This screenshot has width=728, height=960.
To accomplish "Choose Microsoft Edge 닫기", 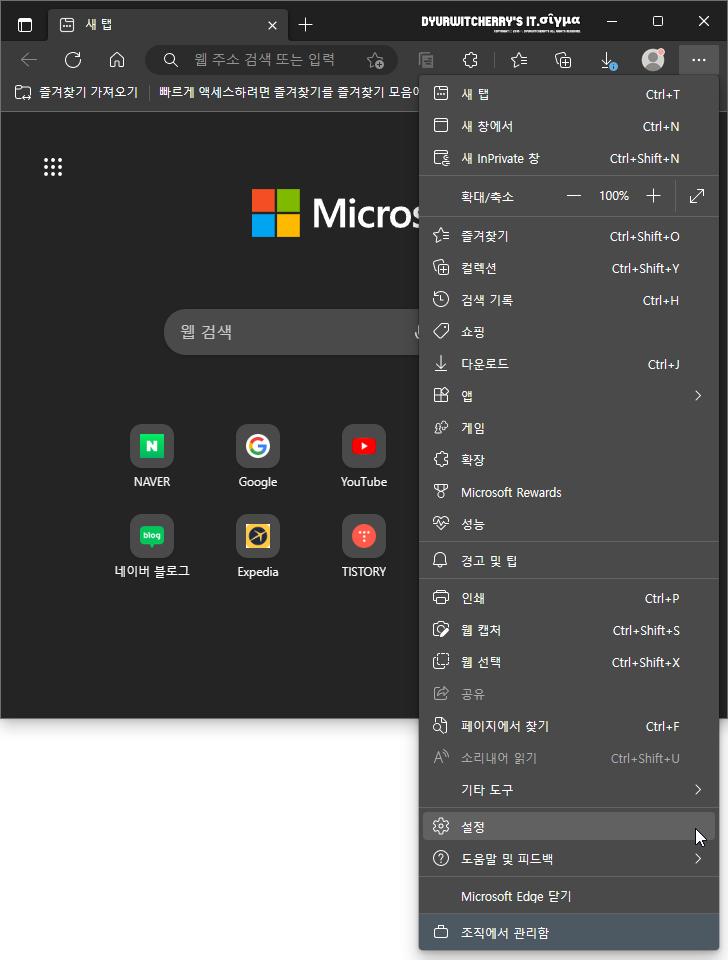I will (x=569, y=896).
